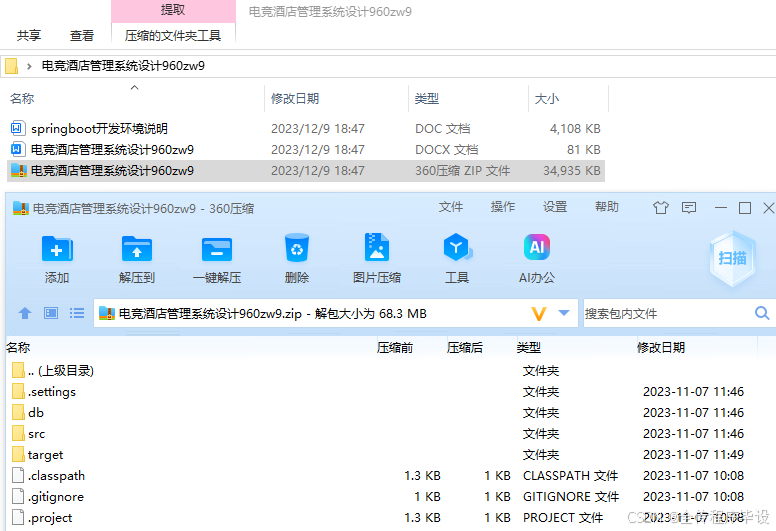Open the 帮助 menu in 360压缩

(607, 207)
